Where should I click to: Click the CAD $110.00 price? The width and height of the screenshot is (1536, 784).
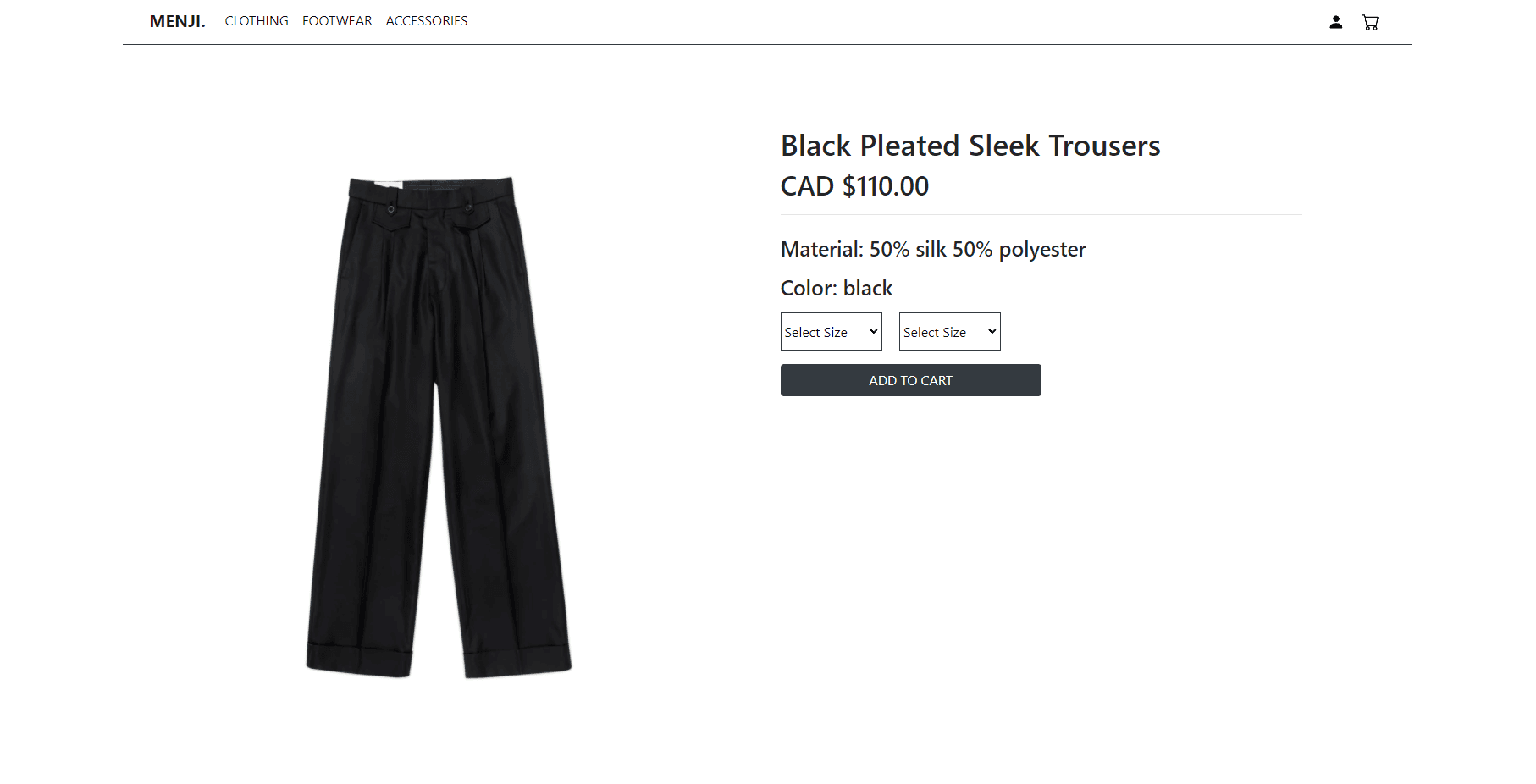[854, 186]
